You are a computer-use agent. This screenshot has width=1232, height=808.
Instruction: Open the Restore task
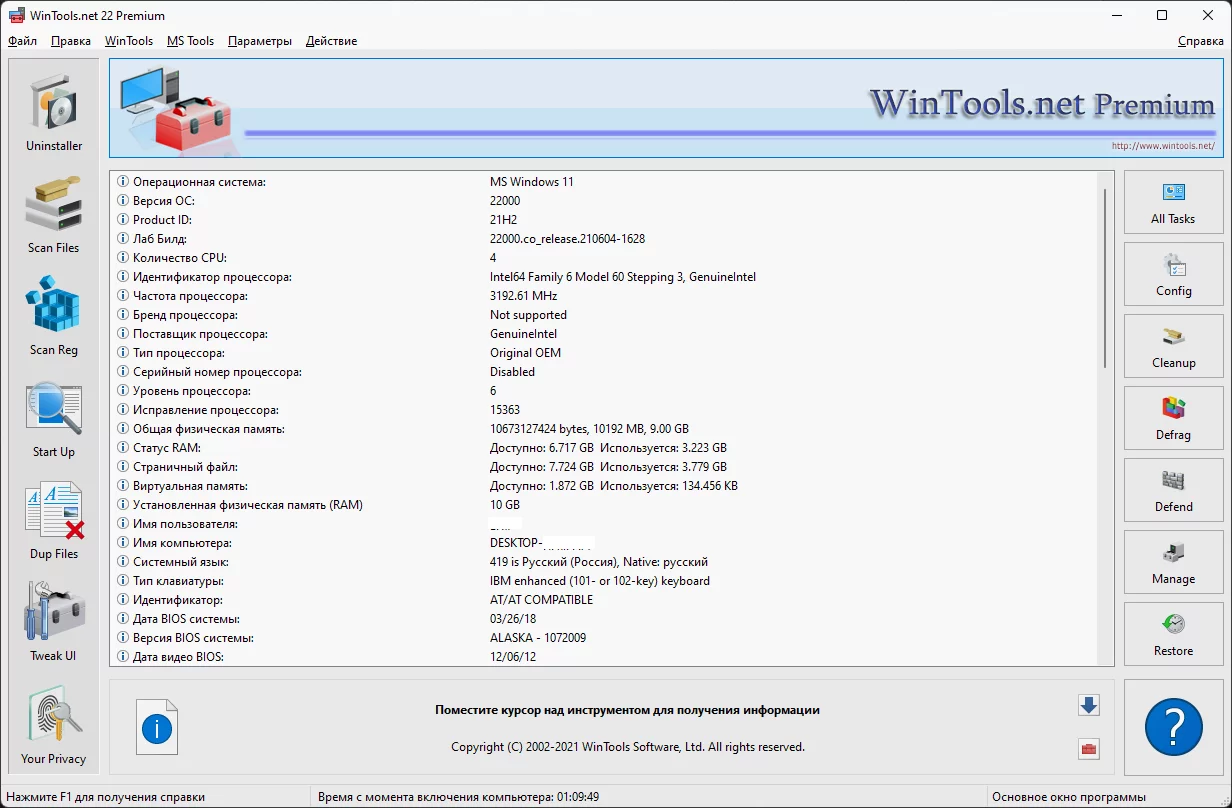click(x=1173, y=634)
